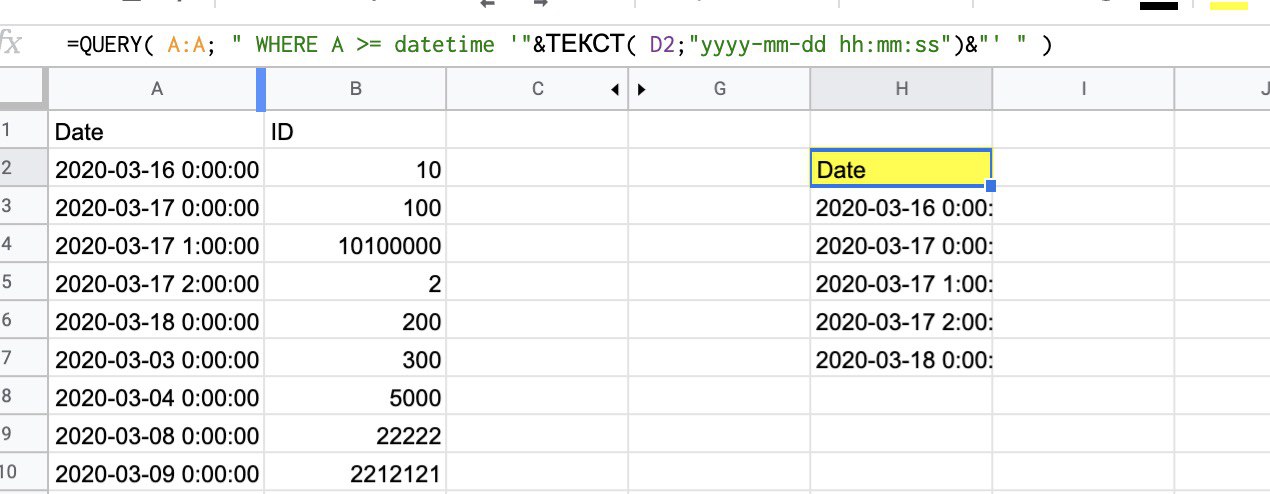Expand hidden columns using right arrow beside G
Screen dimensions: 1270x494
pyautogui.click(x=641, y=89)
